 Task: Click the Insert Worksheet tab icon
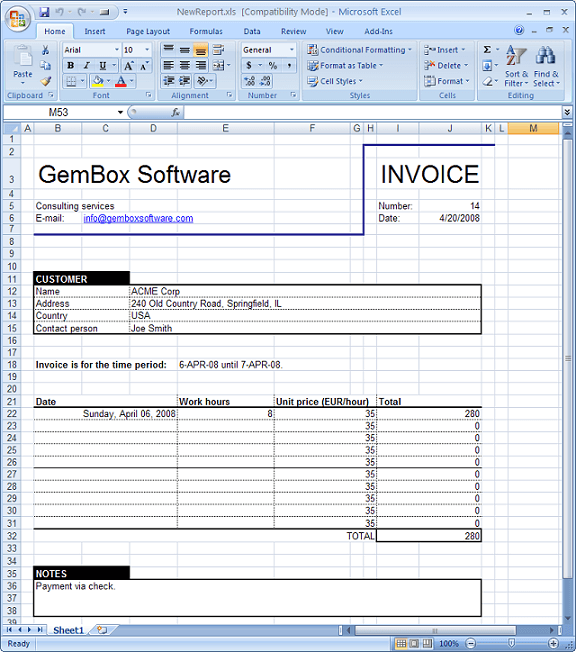click(x=102, y=630)
